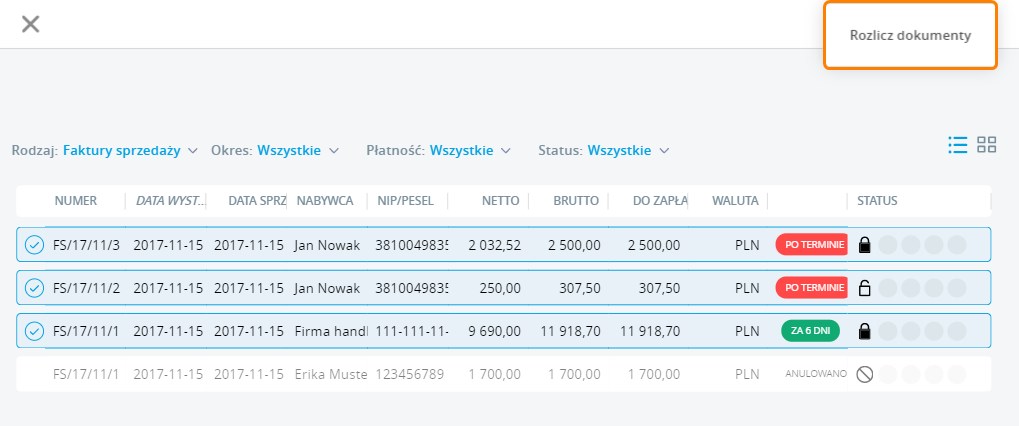Close the panel with the X icon
The image size is (1019, 426).
coord(31,24)
